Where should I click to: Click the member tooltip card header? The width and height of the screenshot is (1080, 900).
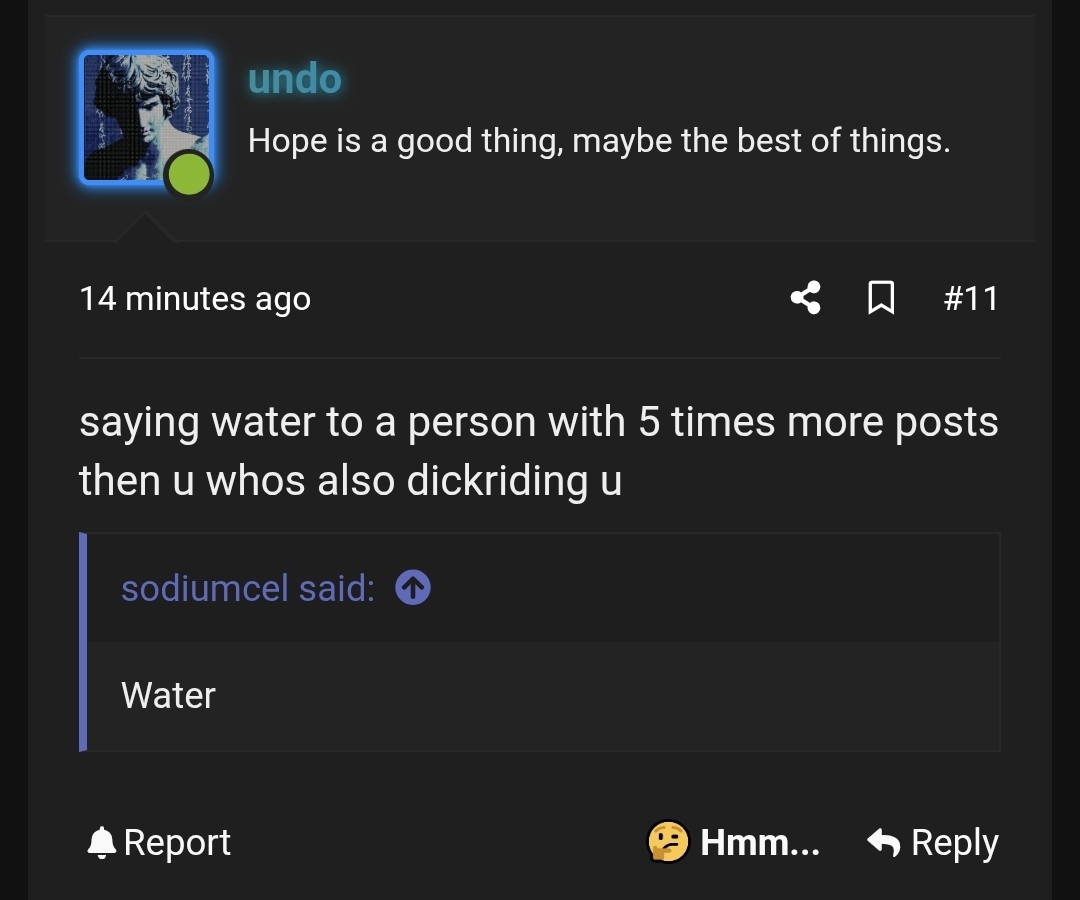[540, 120]
